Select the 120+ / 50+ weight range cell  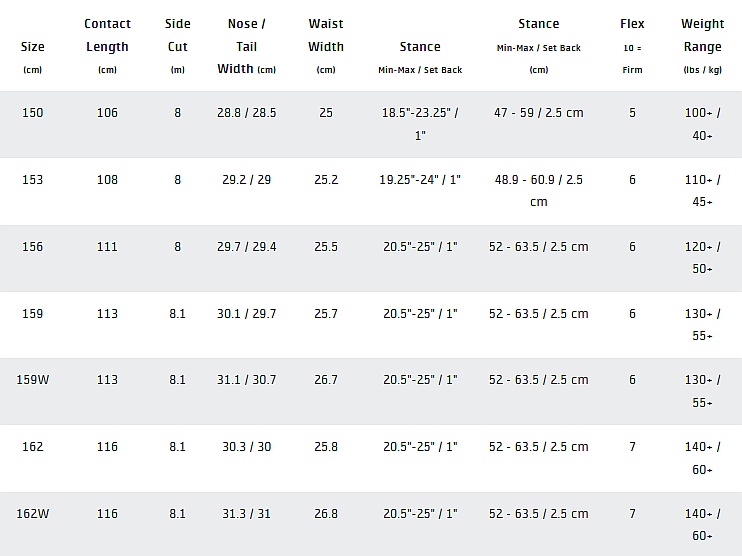[702, 257]
